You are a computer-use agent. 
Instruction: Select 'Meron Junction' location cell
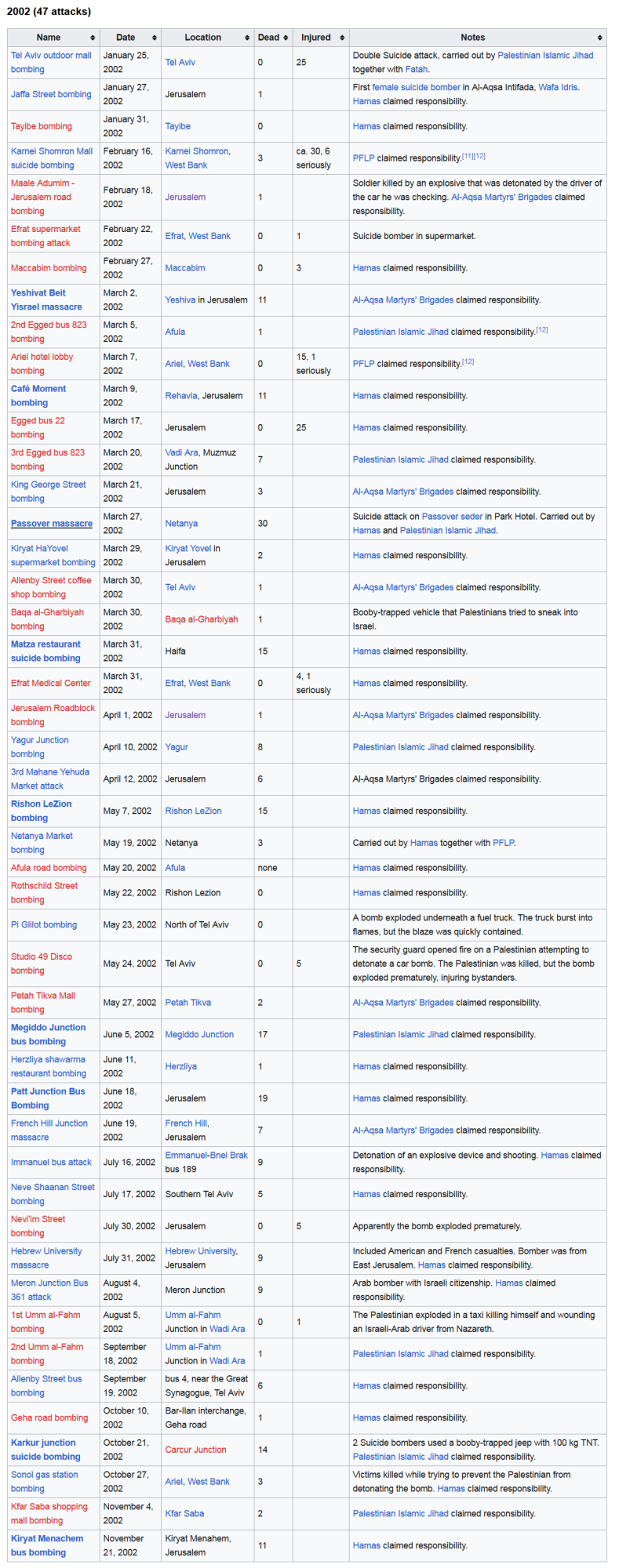pos(208,1290)
